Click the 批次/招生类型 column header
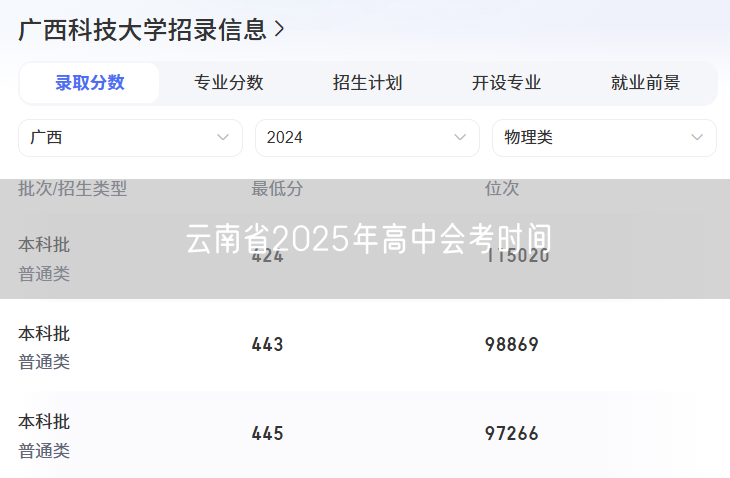Screen dimensions: 730x478 click(x=73, y=188)
